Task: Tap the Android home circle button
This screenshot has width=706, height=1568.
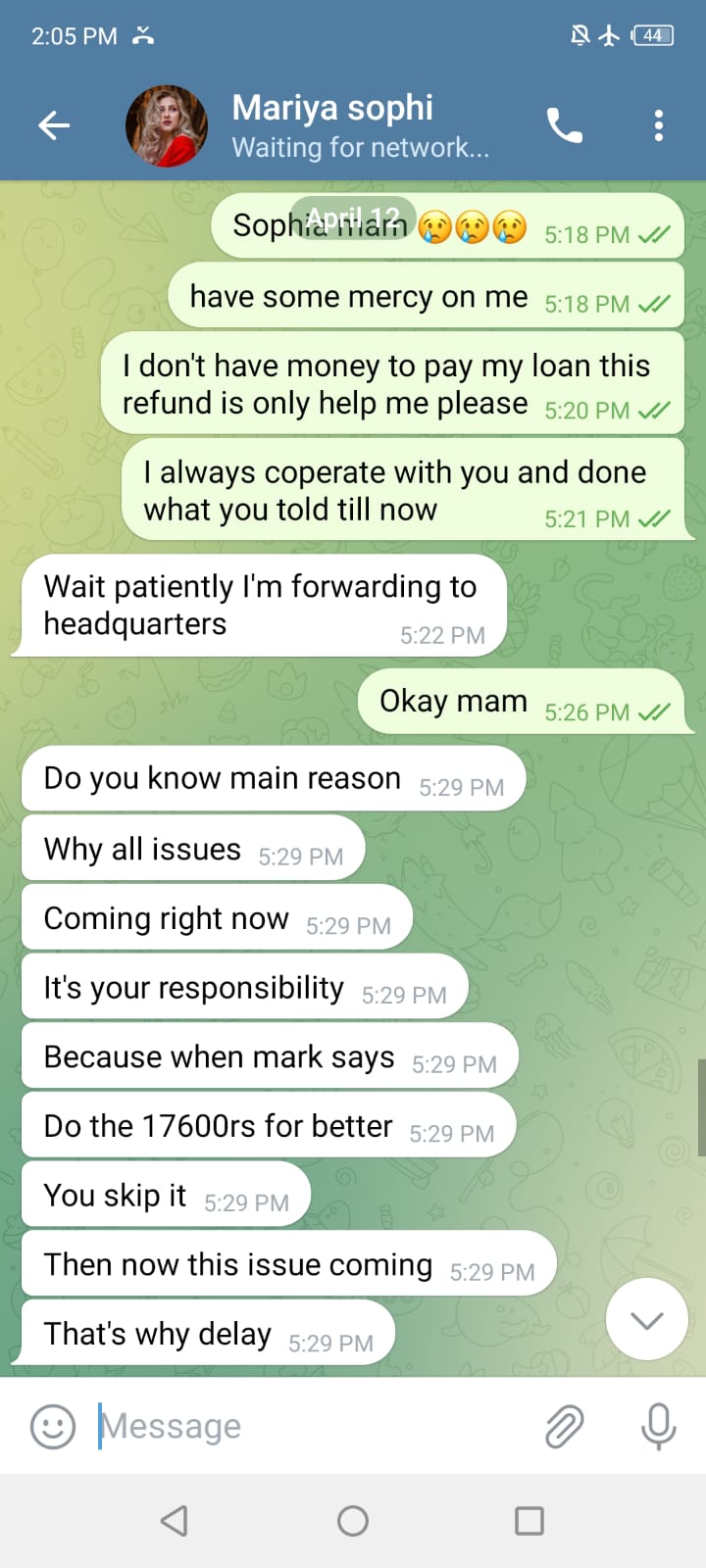Action: click(x=353, y=1521)
